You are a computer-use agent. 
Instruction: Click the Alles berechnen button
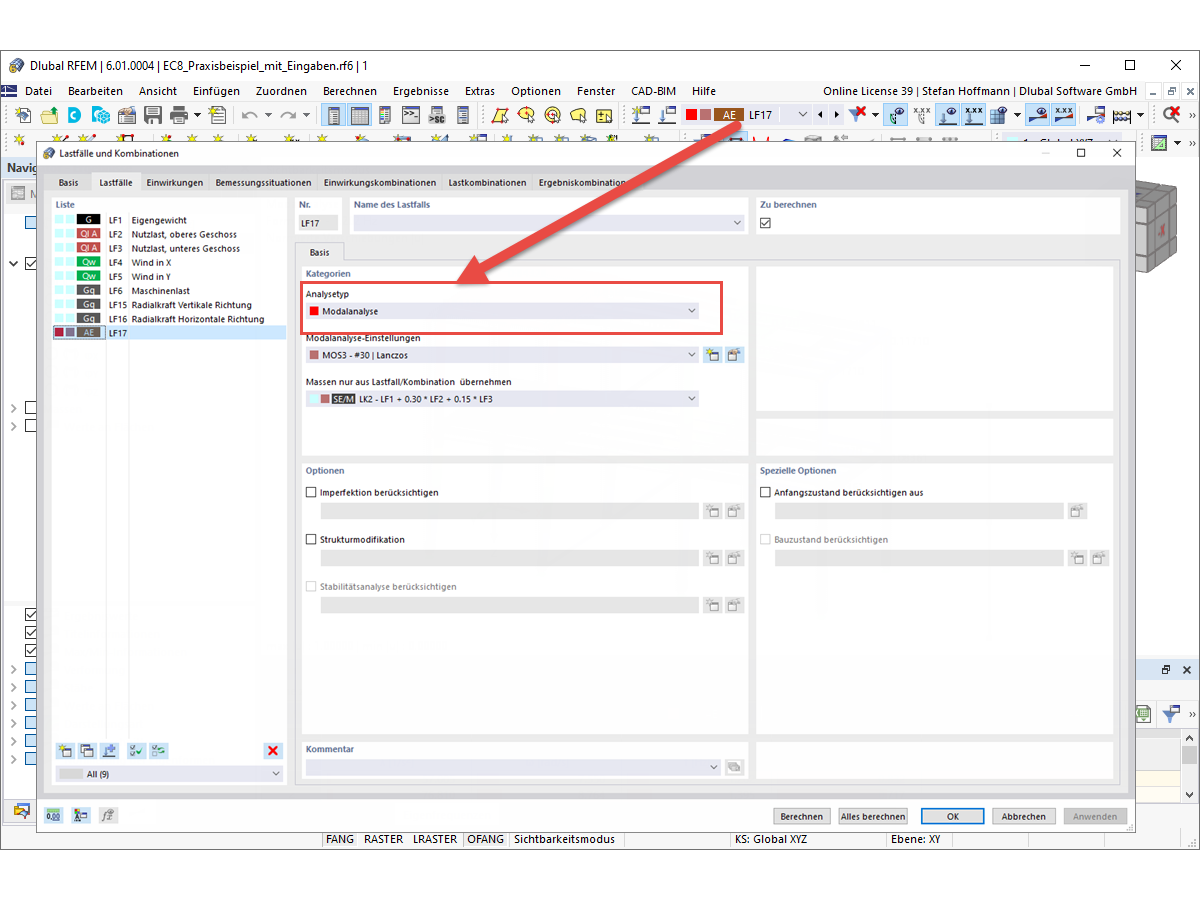point(872,815)
